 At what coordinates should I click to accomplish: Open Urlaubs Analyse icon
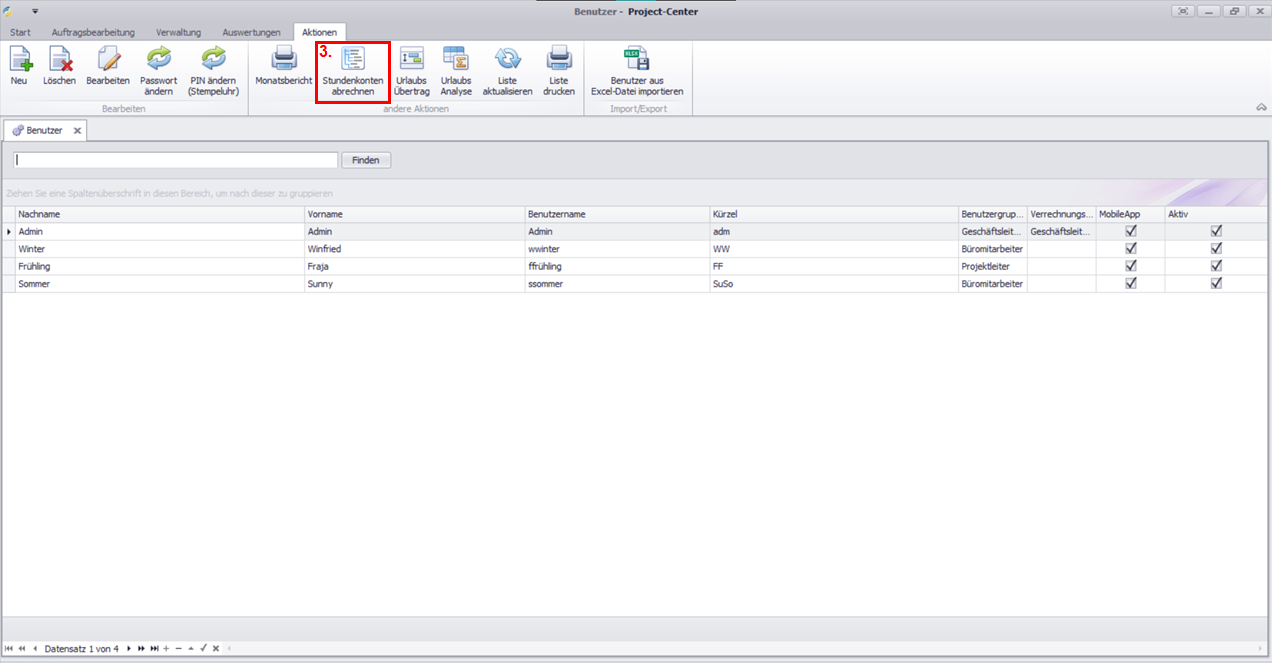(x=456, y=60)
